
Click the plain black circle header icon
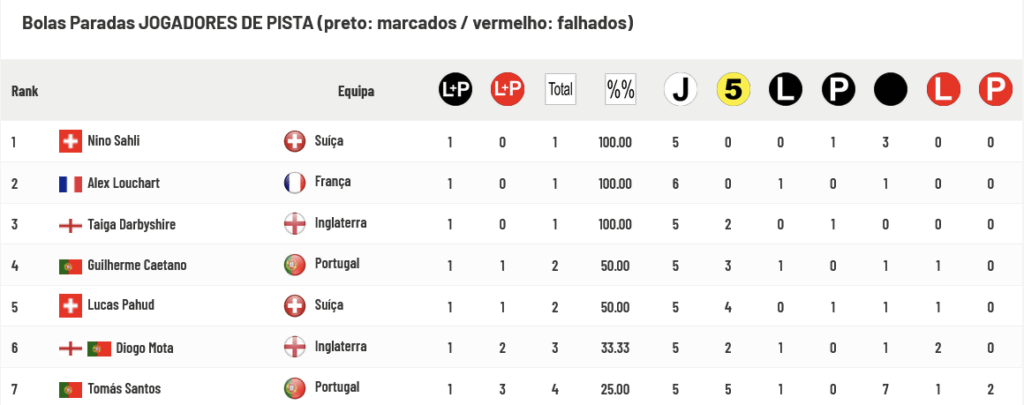coord(891,89)
